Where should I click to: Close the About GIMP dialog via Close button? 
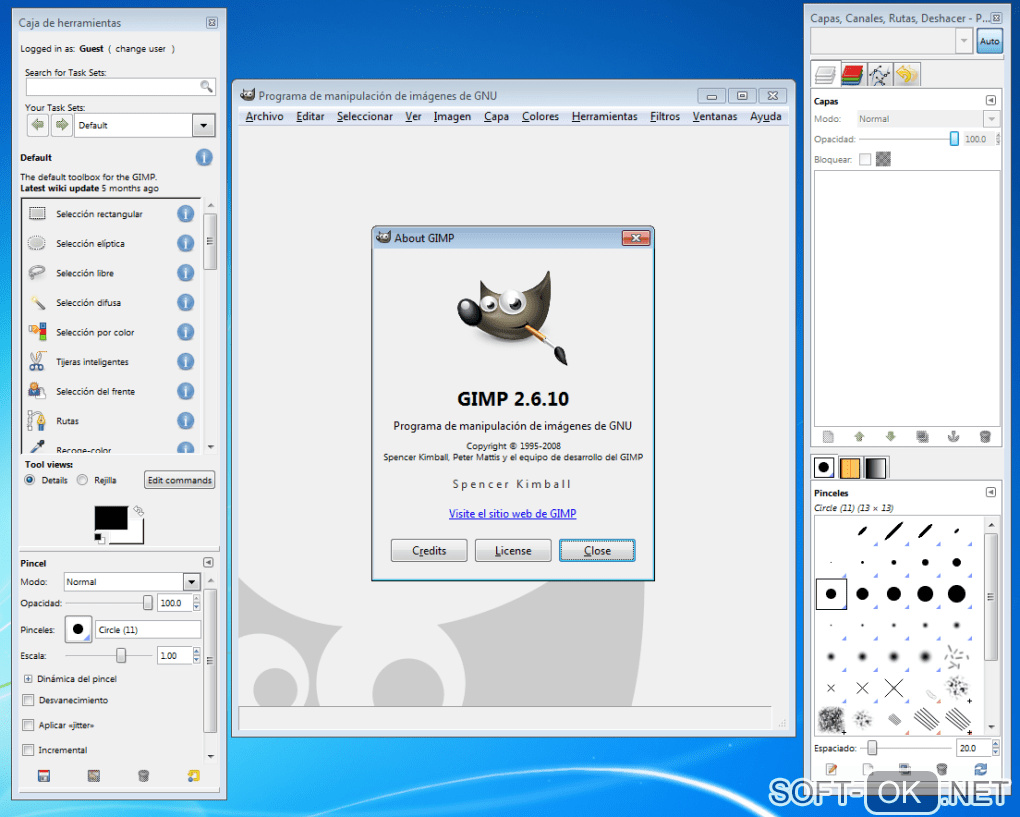point(597,550)
